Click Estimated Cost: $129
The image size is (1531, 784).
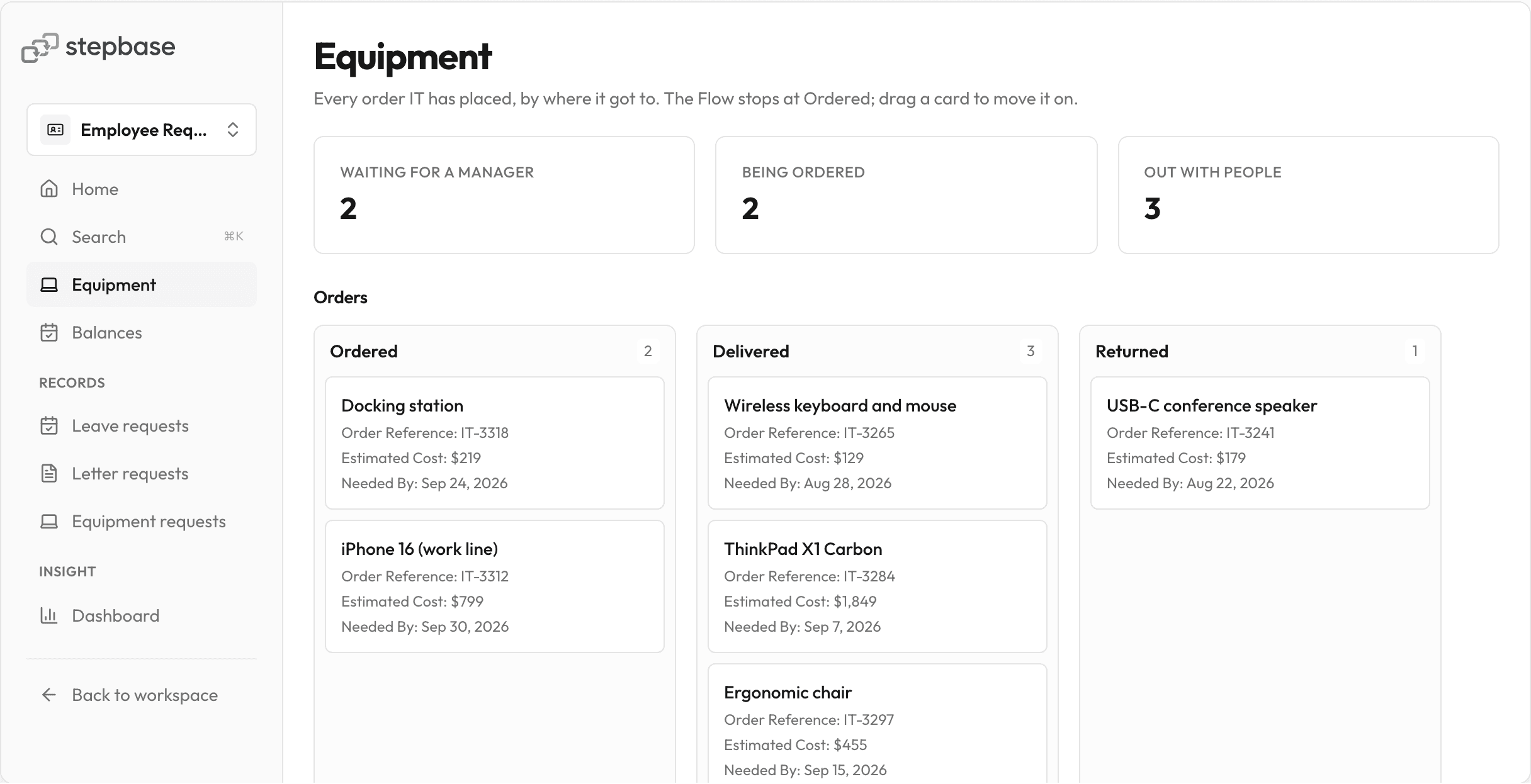pyautogui.click(x=794, y=458)
